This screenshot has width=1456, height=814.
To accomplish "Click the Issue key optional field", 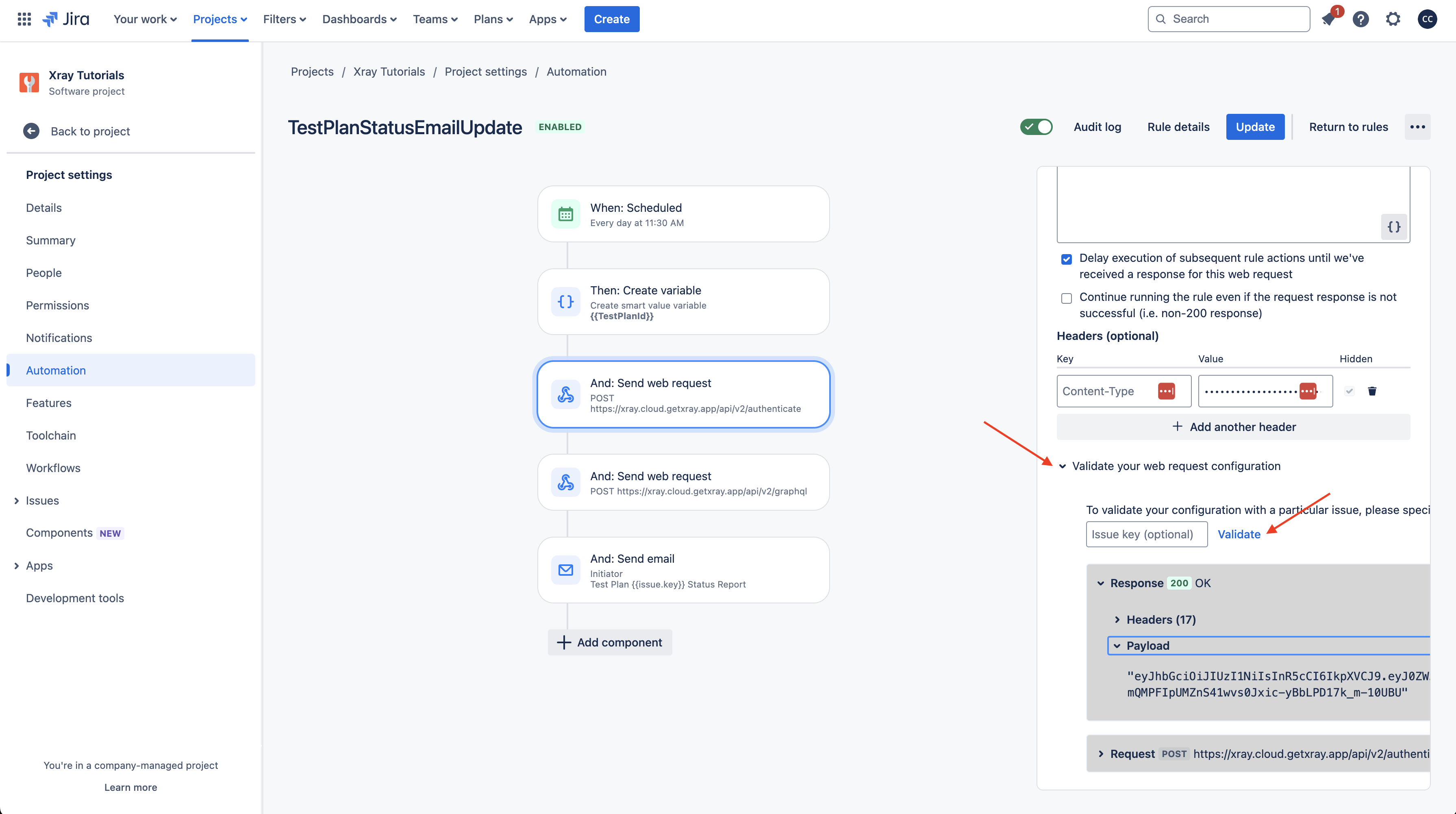I will pos(1146,534).
